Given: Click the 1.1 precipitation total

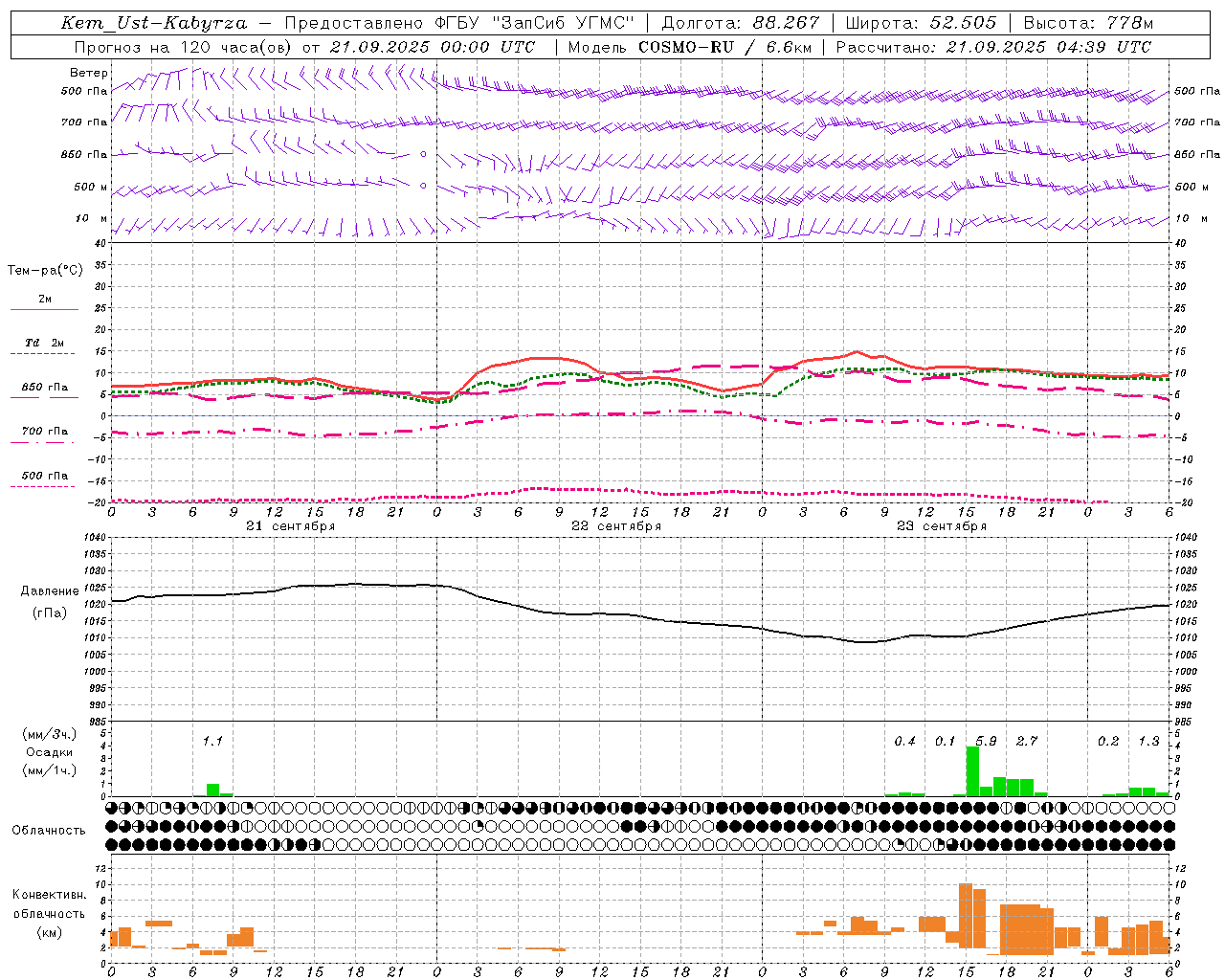Looking at the screenshot, I should 212,741.
